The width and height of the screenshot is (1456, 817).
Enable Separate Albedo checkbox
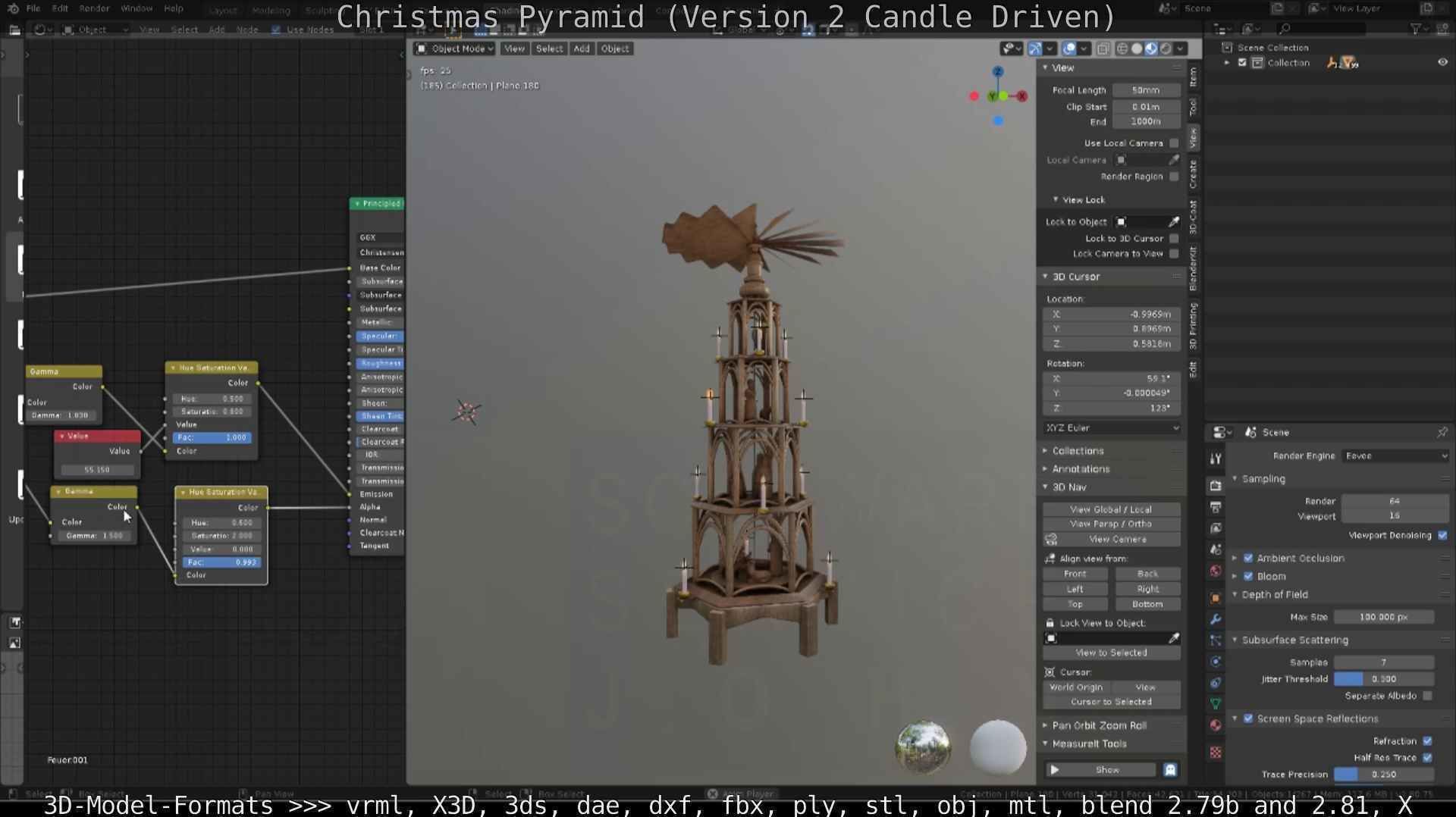coord(1428,696)
